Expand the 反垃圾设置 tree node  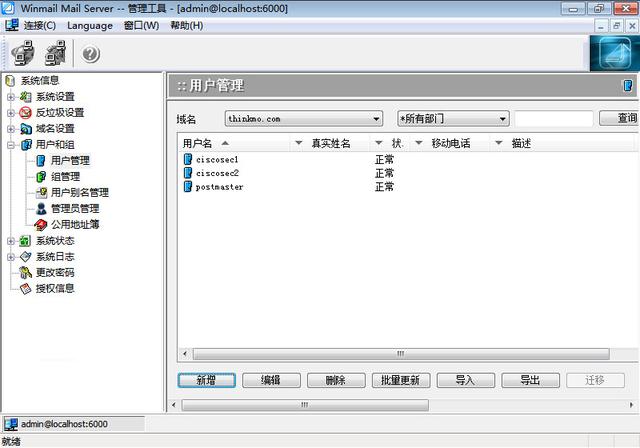pyautogui.click(x=11, y=113)
